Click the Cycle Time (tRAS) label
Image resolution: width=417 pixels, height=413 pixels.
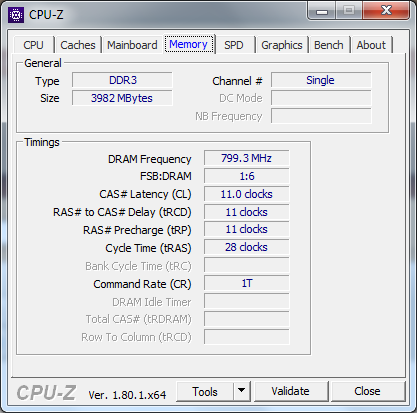148,248
